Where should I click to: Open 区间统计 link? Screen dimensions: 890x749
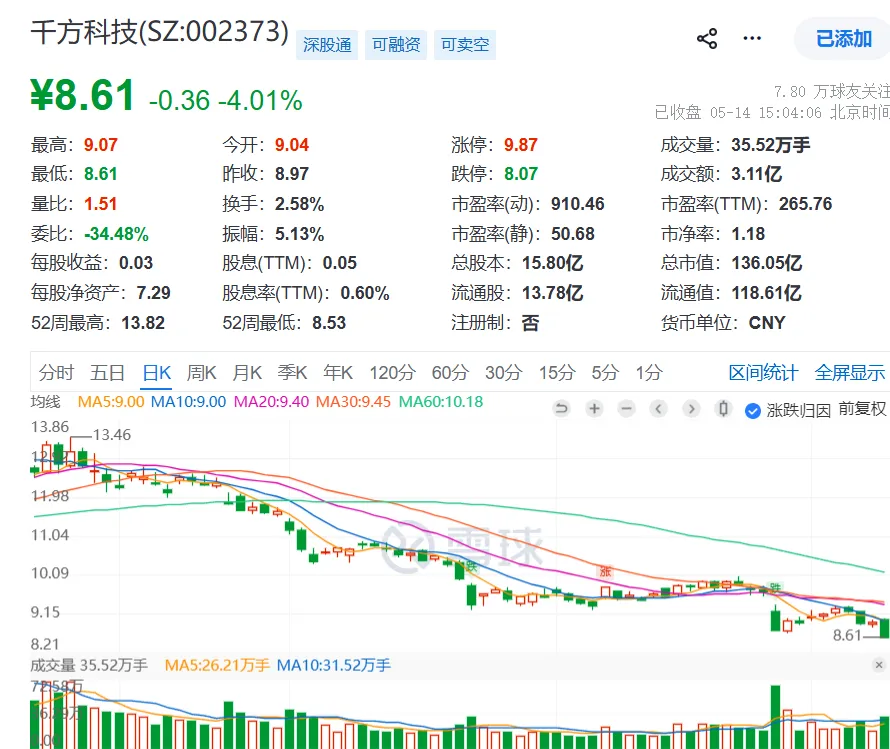pos(763,373)
